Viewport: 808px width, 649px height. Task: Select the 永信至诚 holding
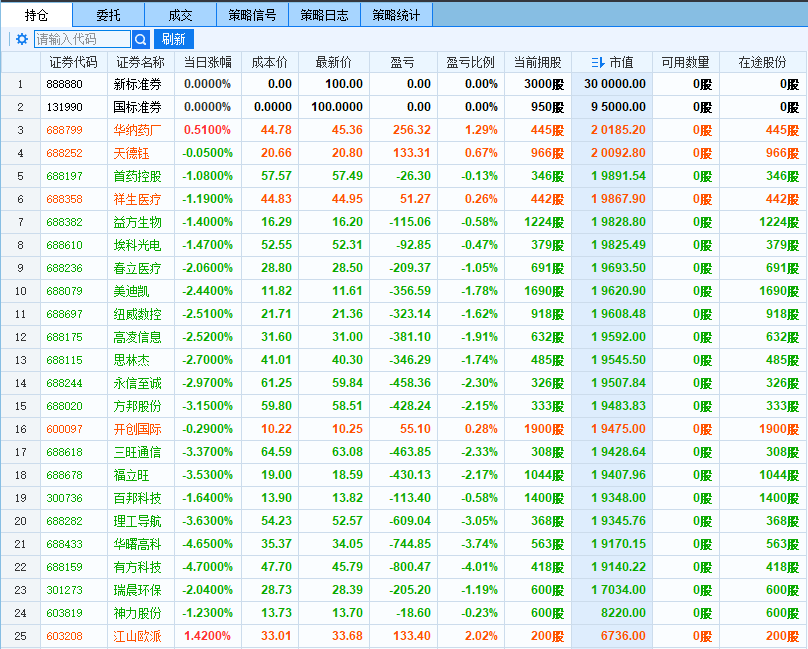[138, 383]
